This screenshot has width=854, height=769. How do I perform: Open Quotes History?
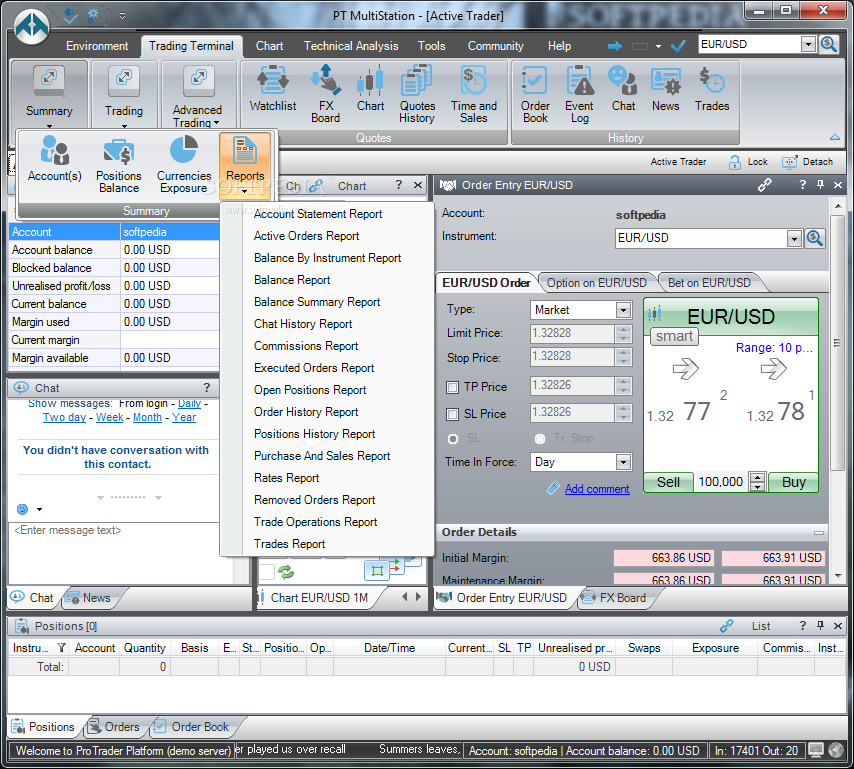point(417,94)
